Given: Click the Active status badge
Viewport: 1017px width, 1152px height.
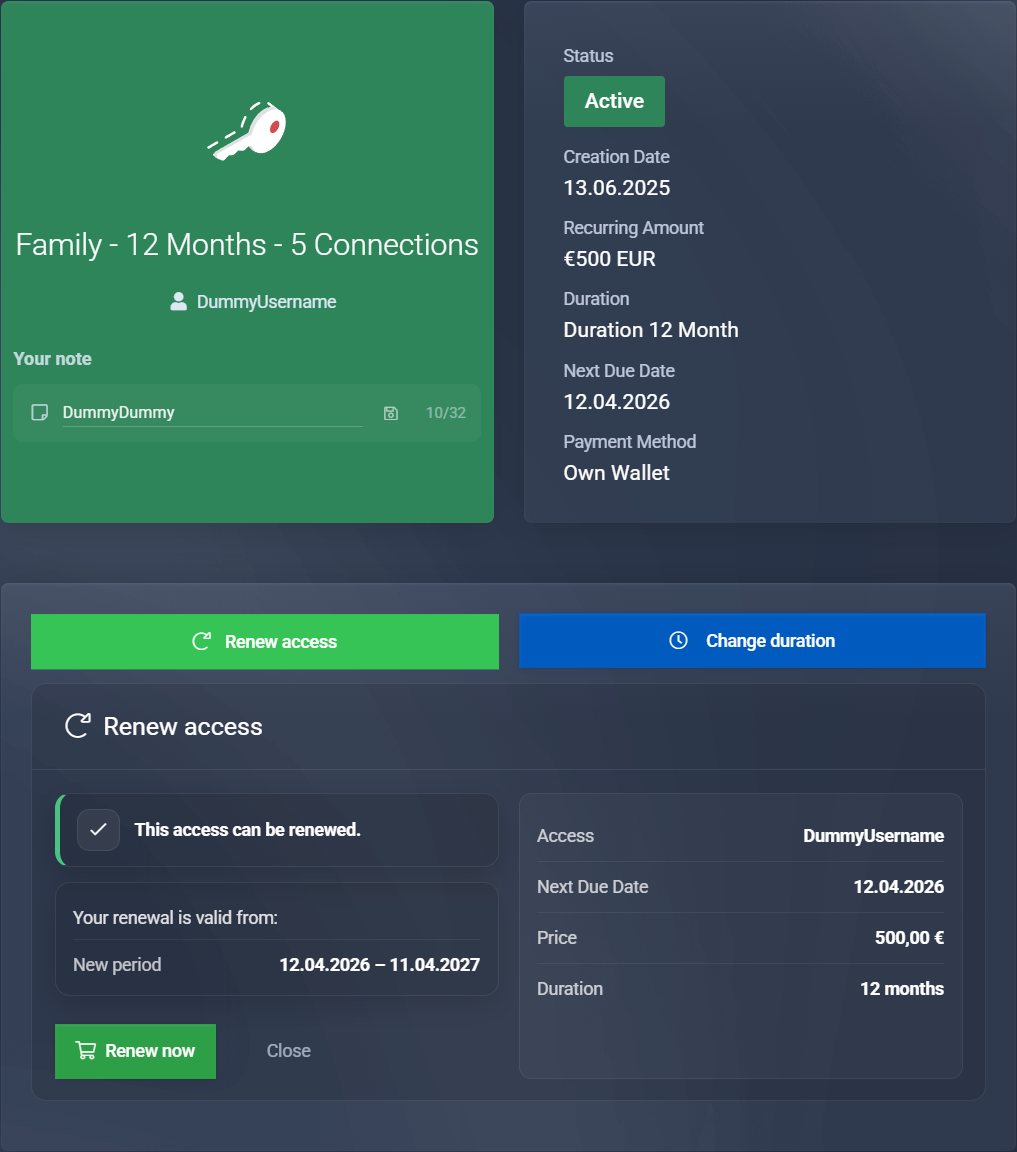Looking at the screenshot, I should 614,101.
